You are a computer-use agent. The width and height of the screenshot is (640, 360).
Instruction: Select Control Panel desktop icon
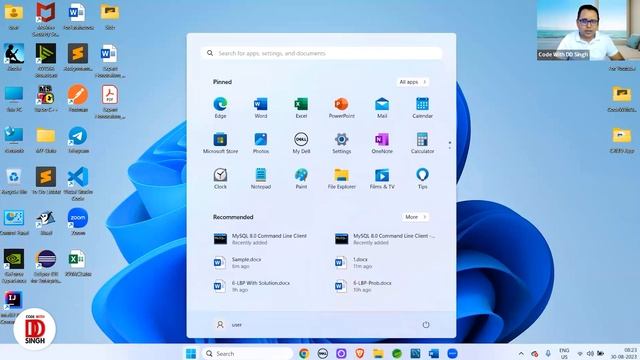[14, 222]
